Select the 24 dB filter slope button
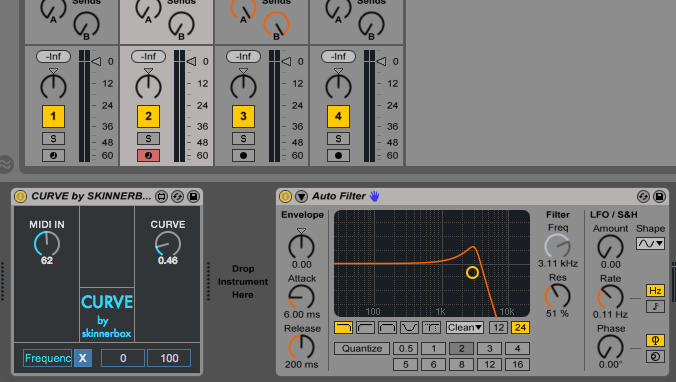 coord(520,328)
